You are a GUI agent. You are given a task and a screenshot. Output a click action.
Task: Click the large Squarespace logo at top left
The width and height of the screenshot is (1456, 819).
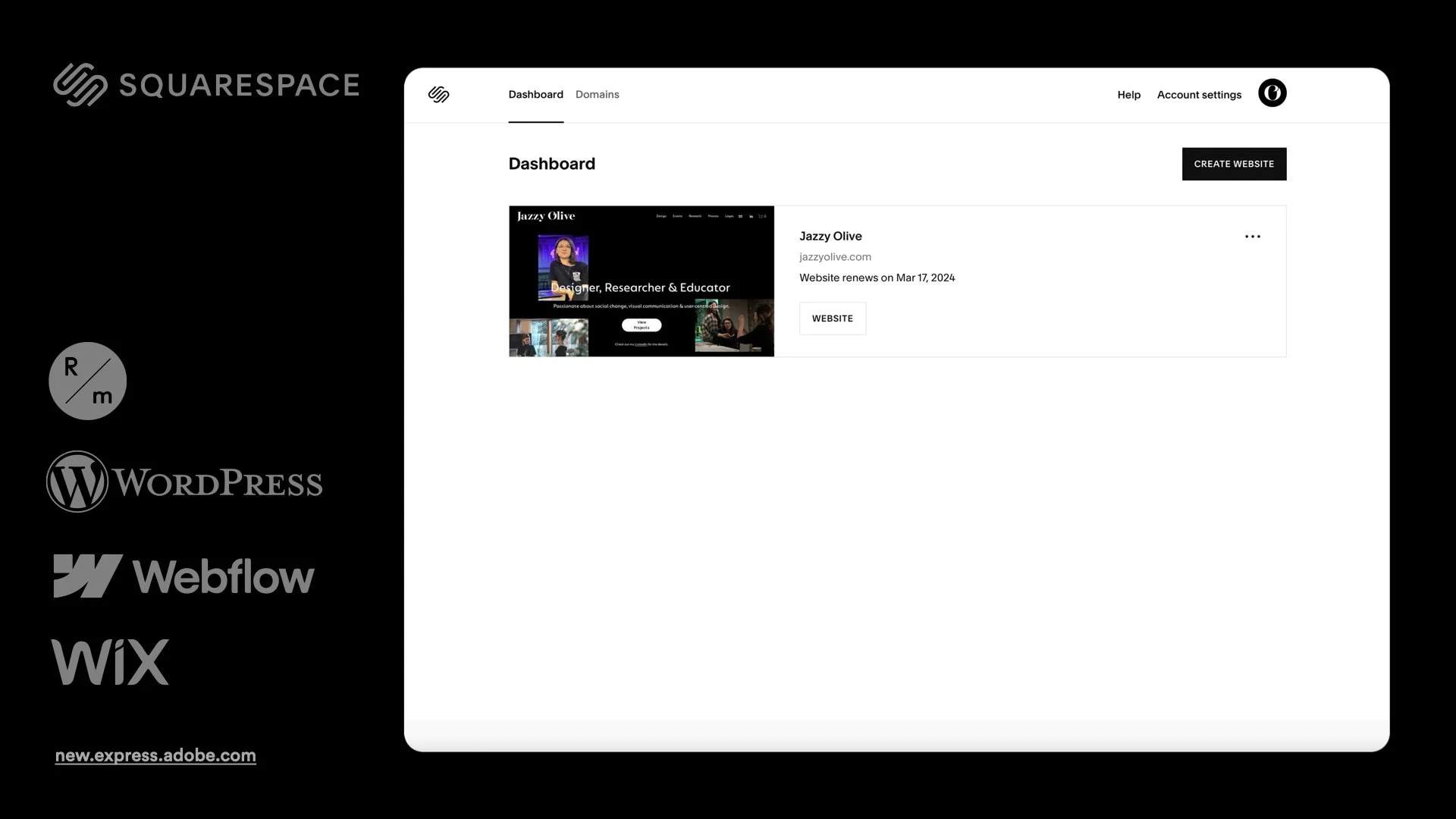tap(206, 84)
